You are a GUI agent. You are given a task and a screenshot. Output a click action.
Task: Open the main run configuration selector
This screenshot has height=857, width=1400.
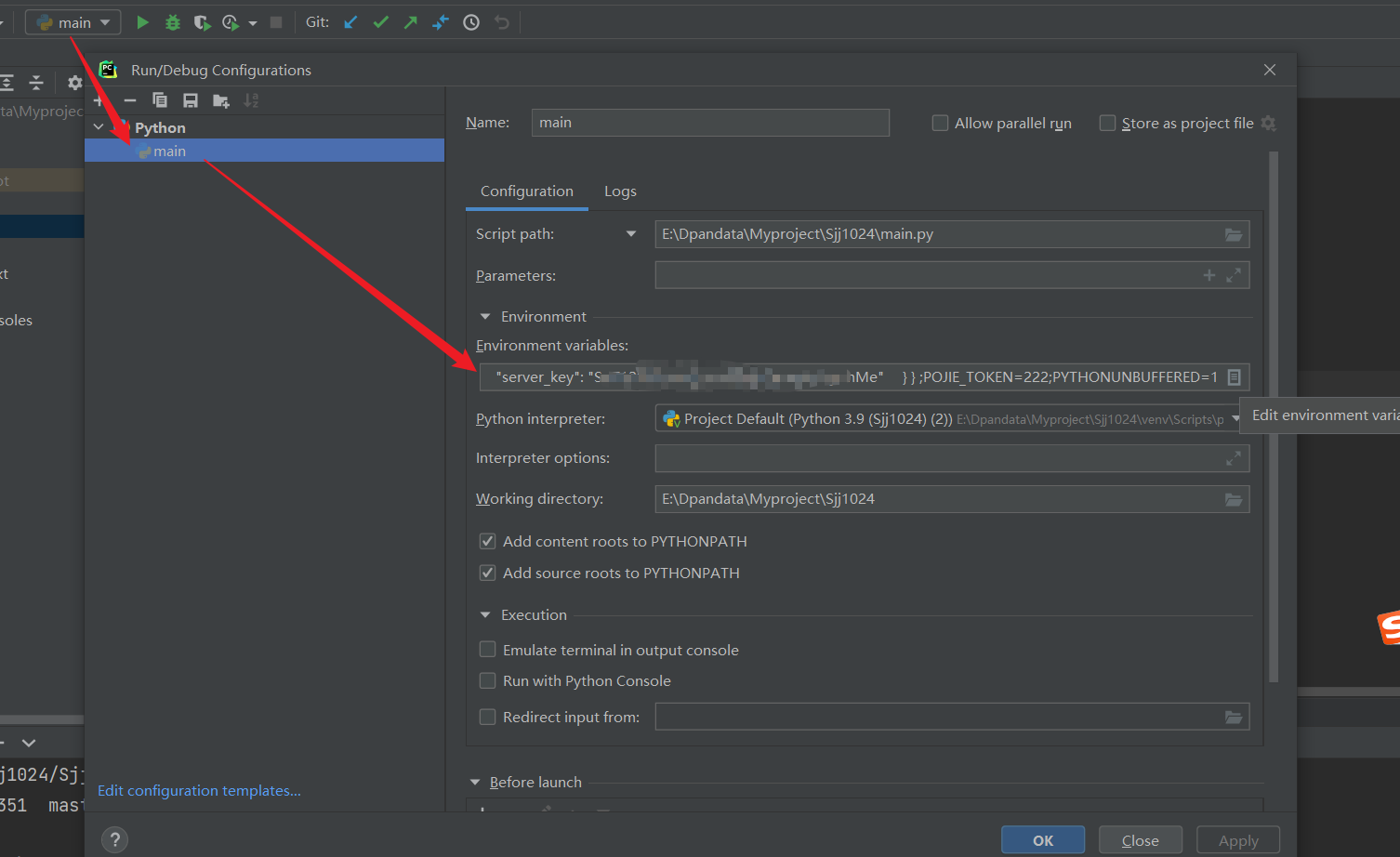[x=73, y=21]
